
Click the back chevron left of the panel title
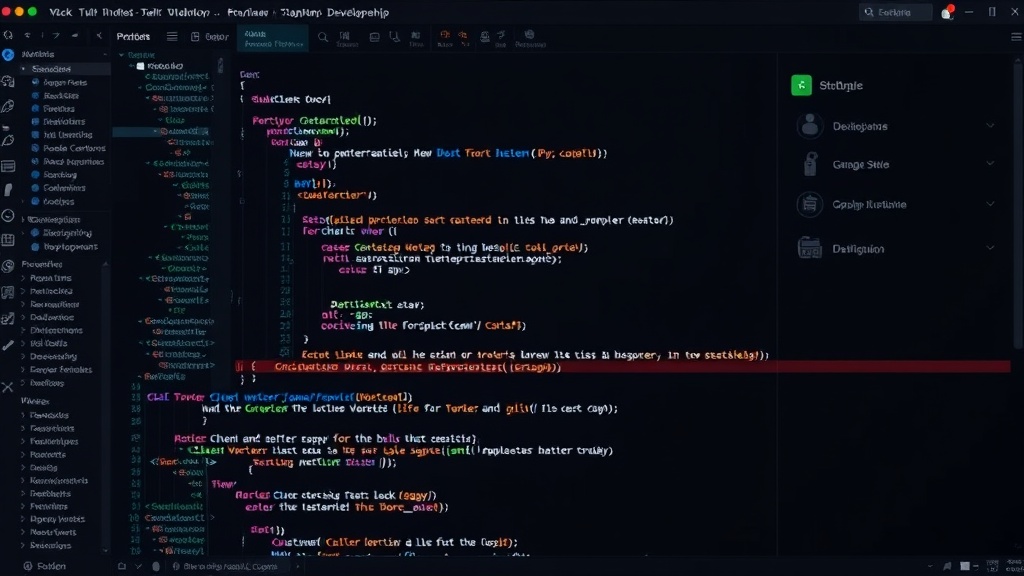(99, 36)
